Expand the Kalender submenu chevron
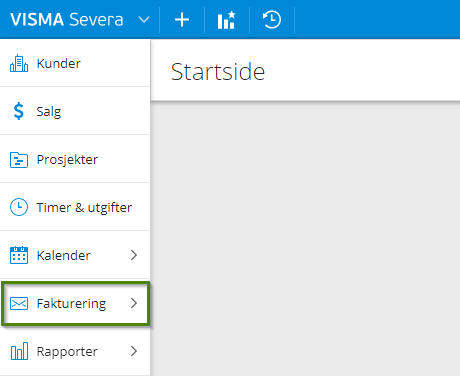 (x=134, y=255)
